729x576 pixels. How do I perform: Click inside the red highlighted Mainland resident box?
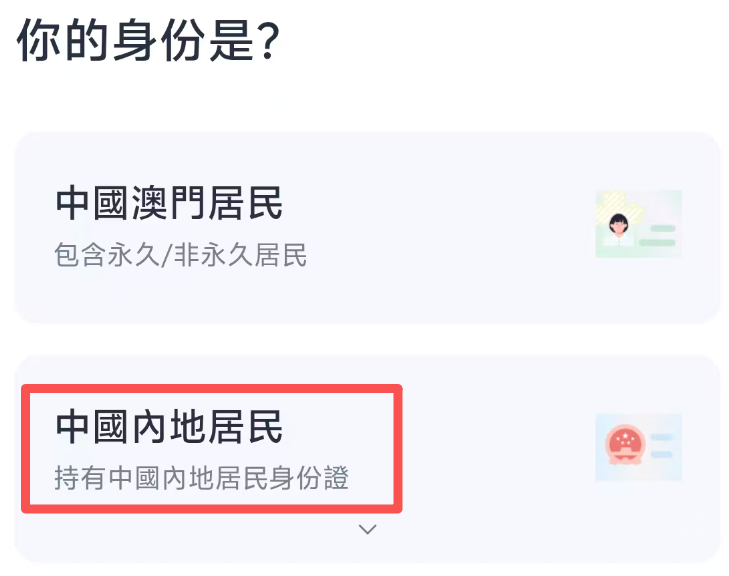tap(211, 450)
